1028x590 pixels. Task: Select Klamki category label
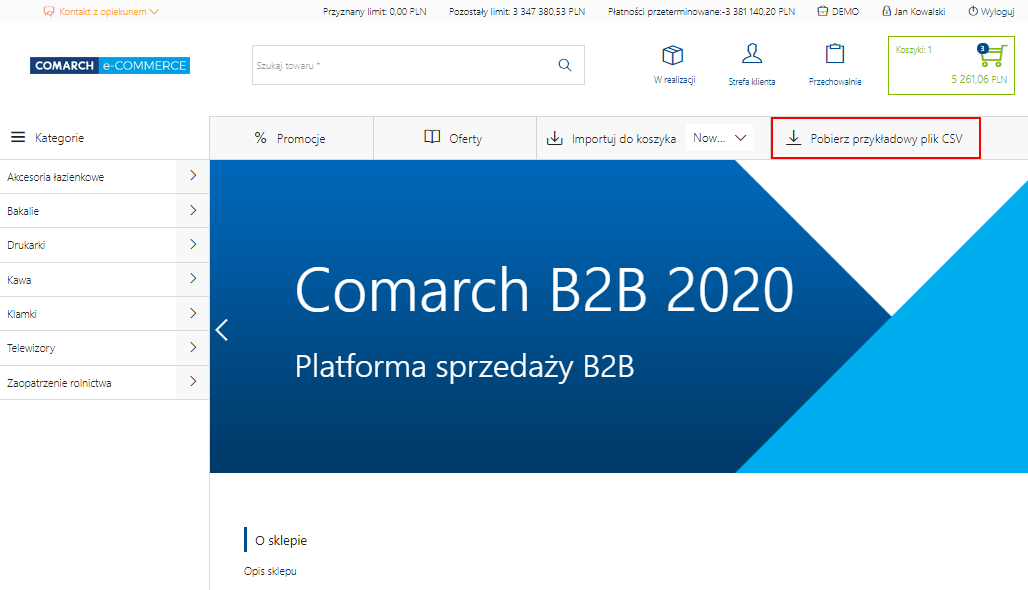pyautogui.click(x=22, y=314)
